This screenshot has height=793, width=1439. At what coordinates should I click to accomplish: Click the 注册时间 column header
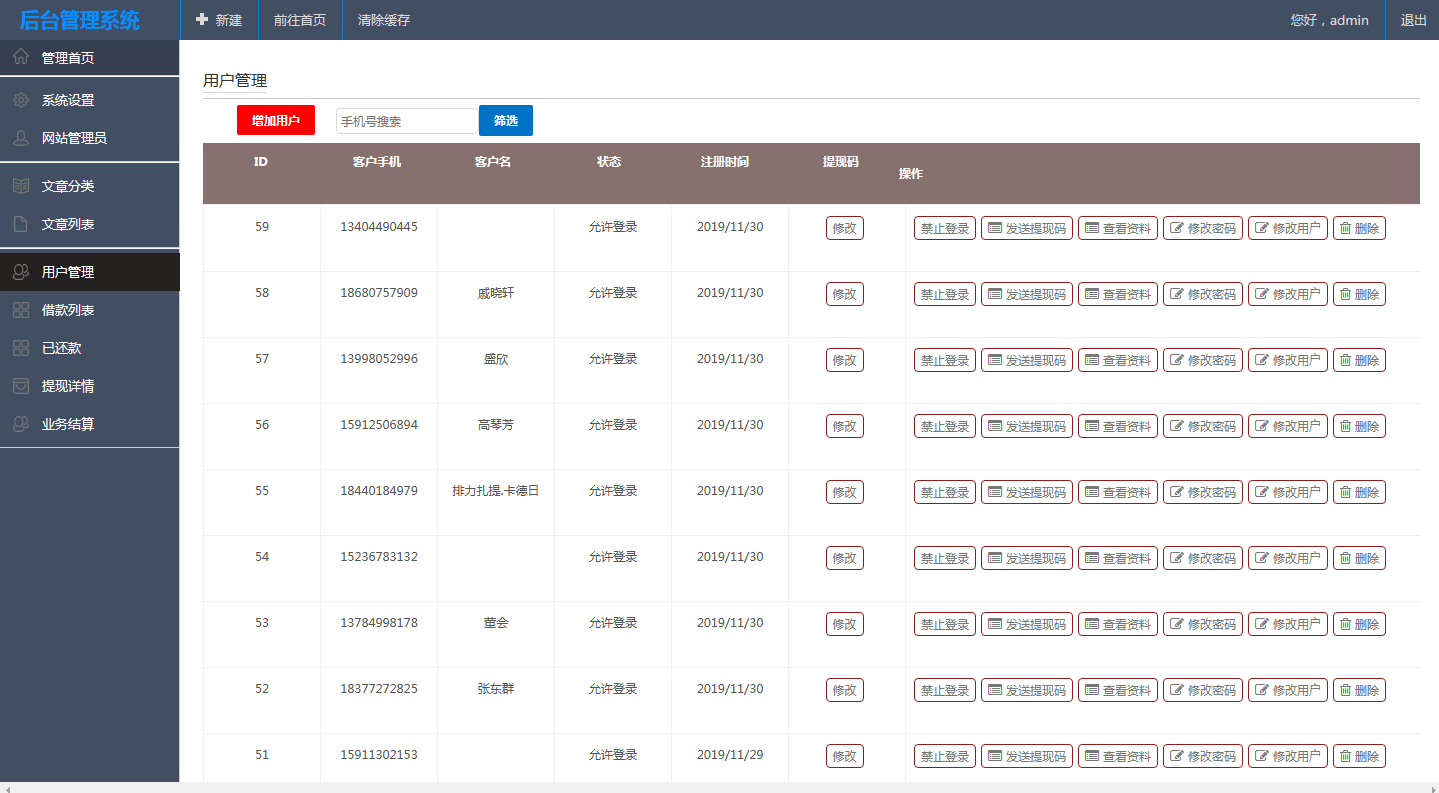click(725, 161)
